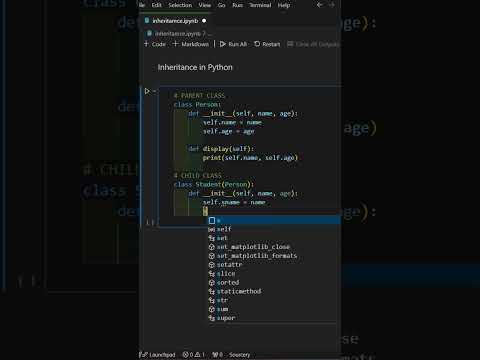Click the back navigation arrow

point(320,5)
